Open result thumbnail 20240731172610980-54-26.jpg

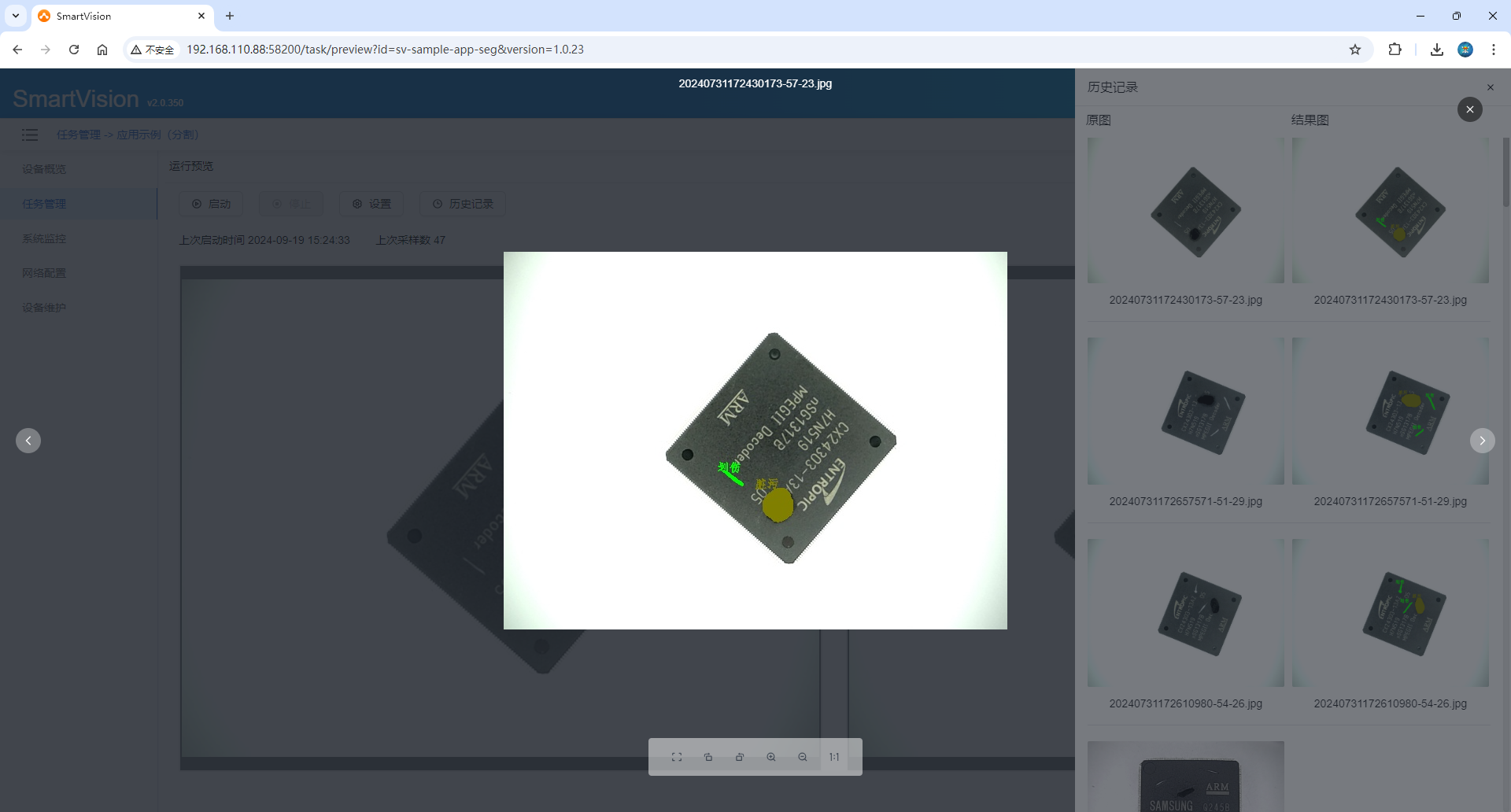[x=1391, y=613]
